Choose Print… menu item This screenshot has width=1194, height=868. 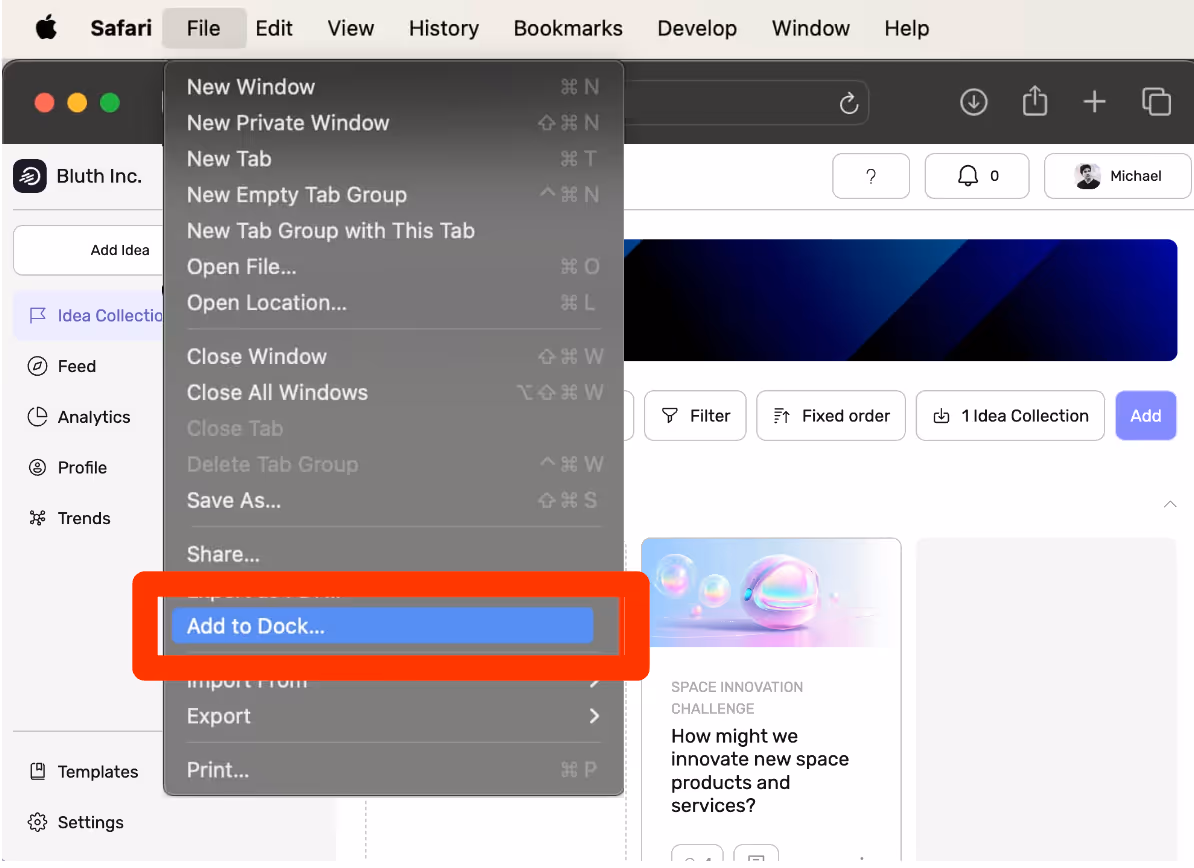[x=393, y=770]
